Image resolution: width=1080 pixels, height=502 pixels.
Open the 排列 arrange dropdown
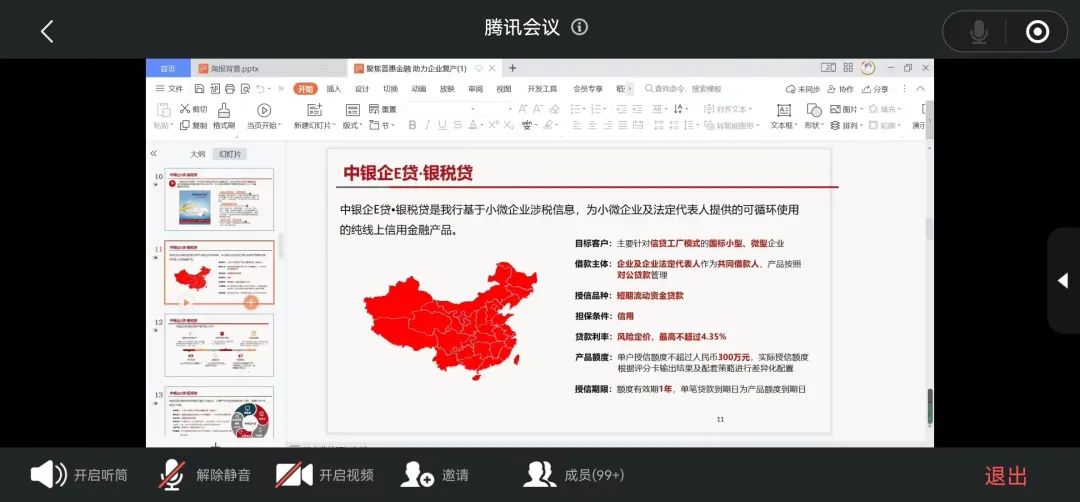tap(846, 125)
